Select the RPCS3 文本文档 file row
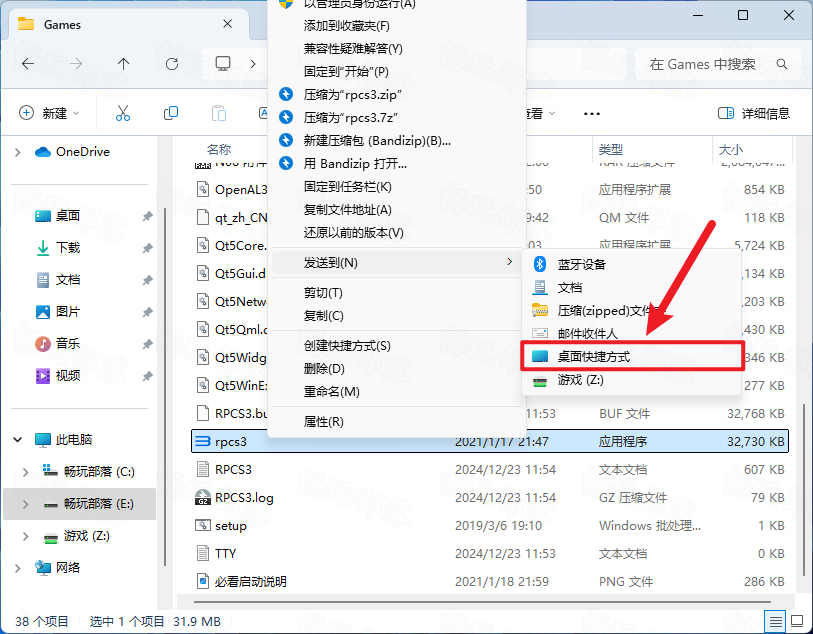This screenshot has width=813, height=634. click(x=489, y=470)
